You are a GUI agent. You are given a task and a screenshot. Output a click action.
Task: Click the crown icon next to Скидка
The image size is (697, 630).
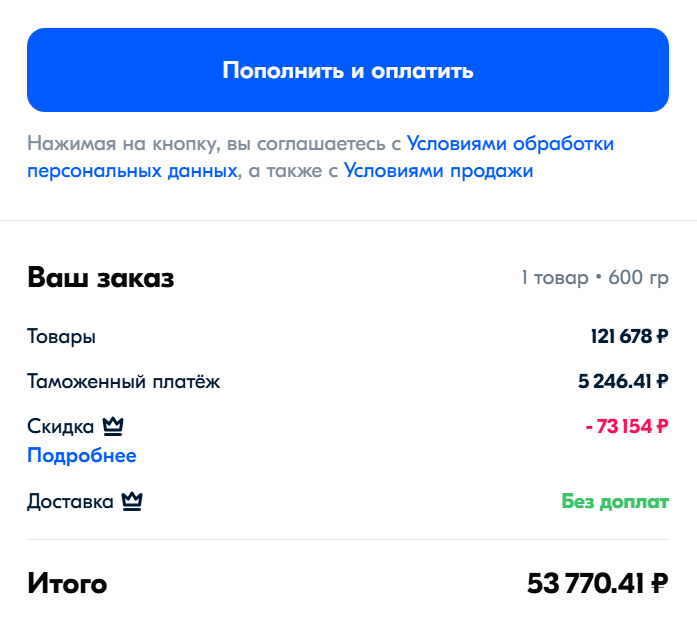tap(113, 427)
